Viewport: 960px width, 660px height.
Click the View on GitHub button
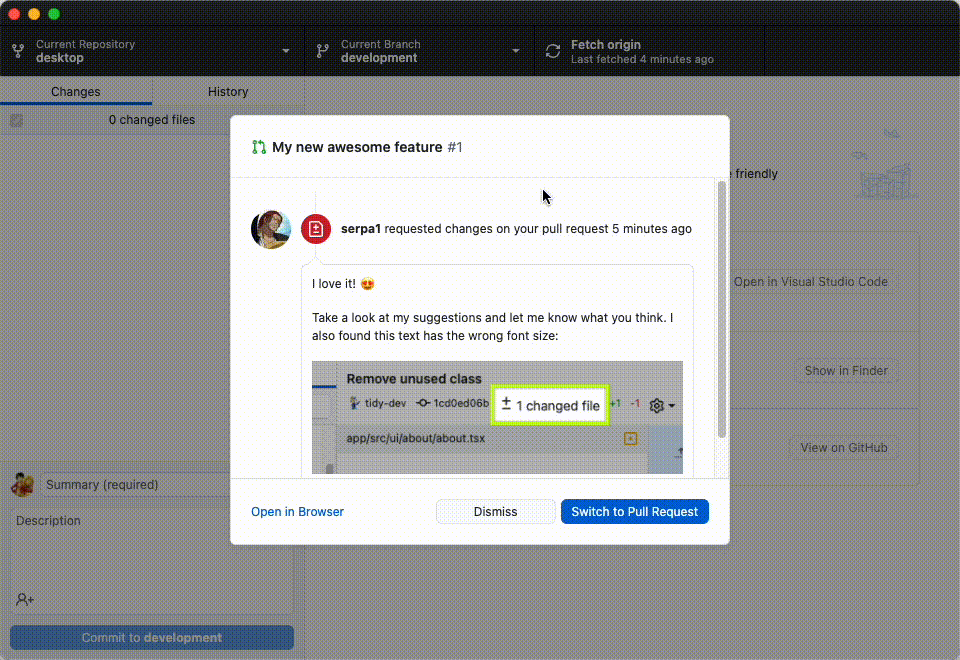click(x=844, y=448)
